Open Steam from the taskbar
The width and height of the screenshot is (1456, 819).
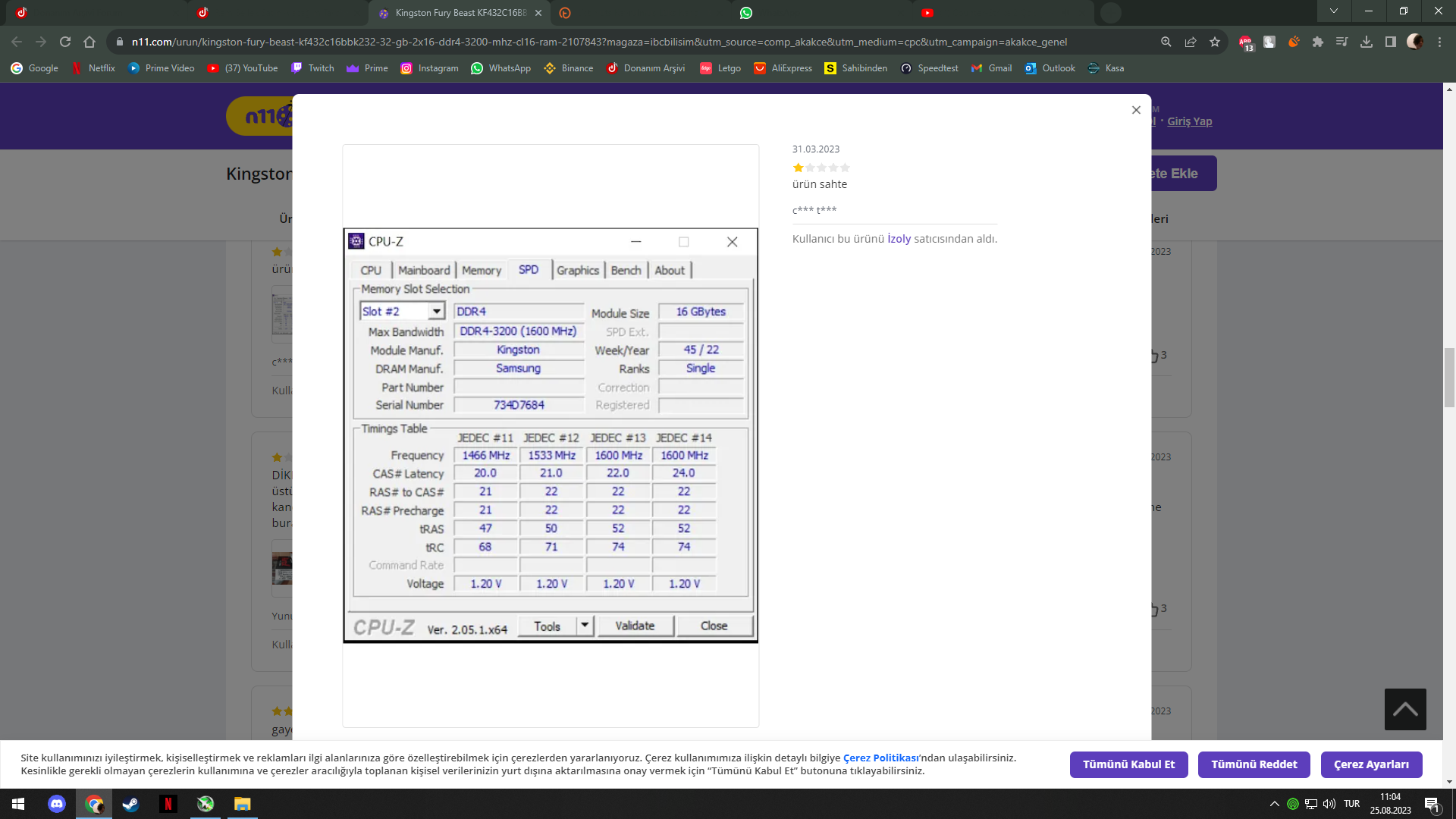tap(130, 804)
